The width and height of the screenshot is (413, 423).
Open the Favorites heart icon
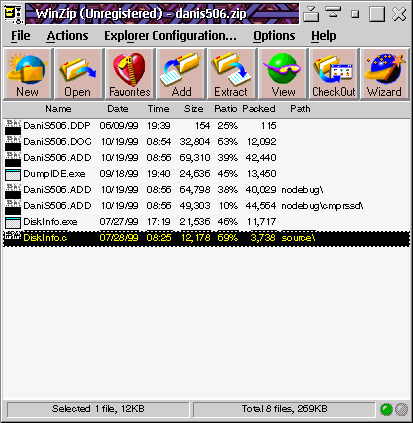pos(130,74)
